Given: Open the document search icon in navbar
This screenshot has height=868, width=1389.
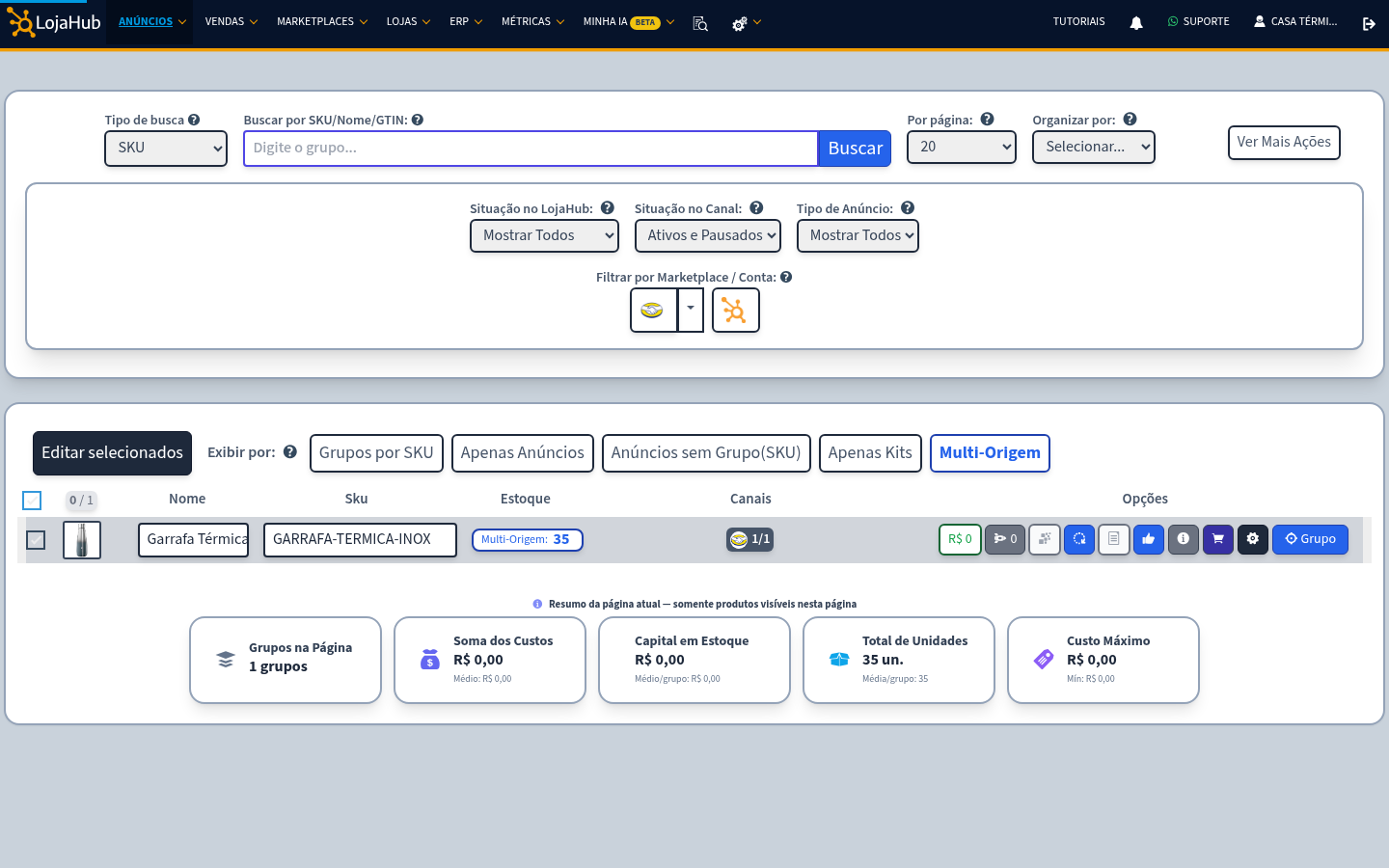Looking at the screenshot, I should tap(700, 23).
